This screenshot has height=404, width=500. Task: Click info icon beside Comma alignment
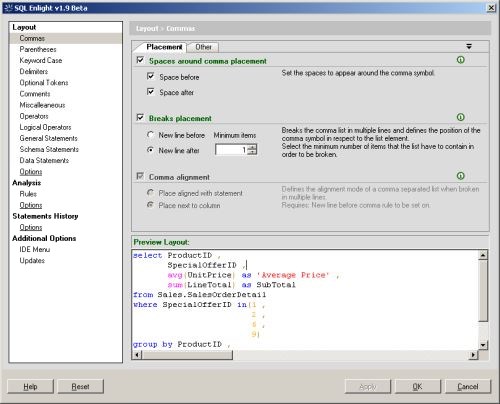[460, 176]
